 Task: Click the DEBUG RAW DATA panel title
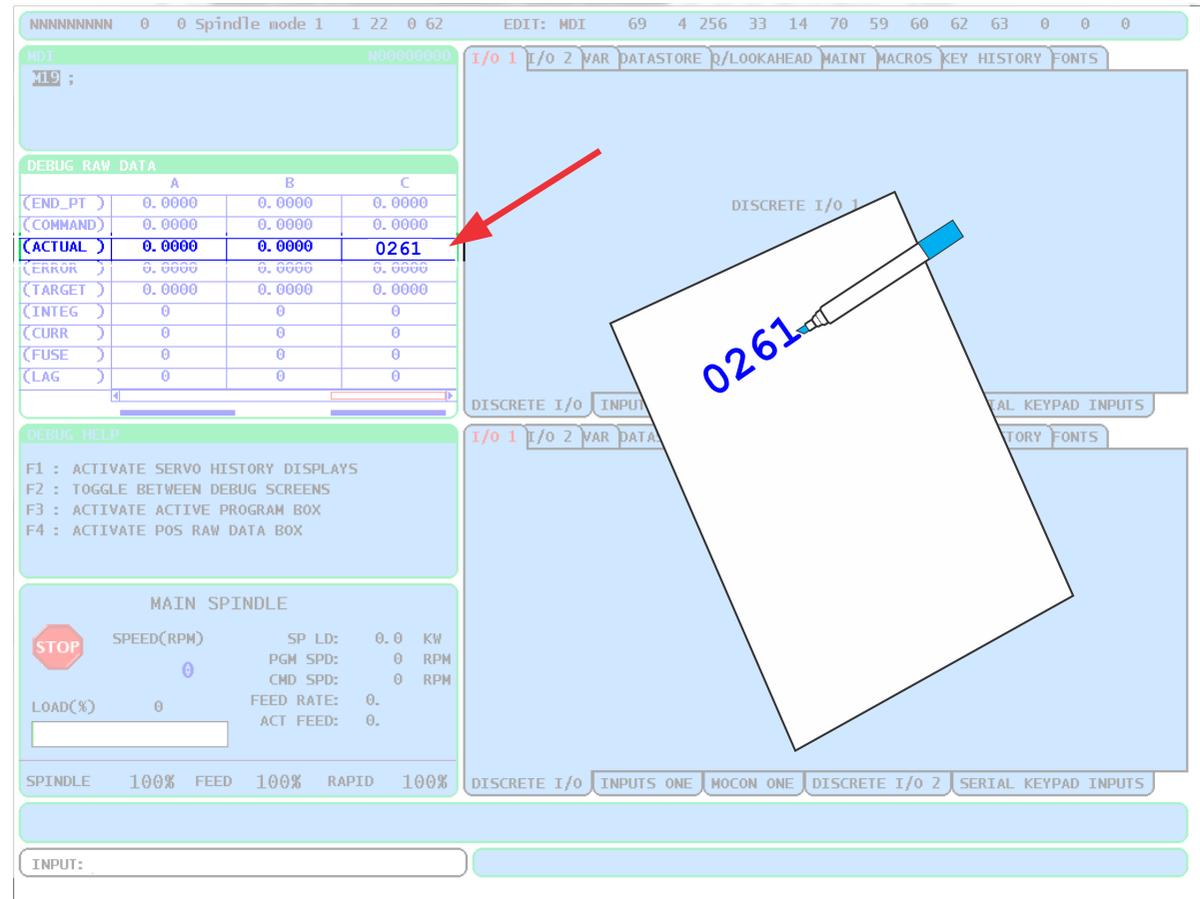tap(91, 166)
